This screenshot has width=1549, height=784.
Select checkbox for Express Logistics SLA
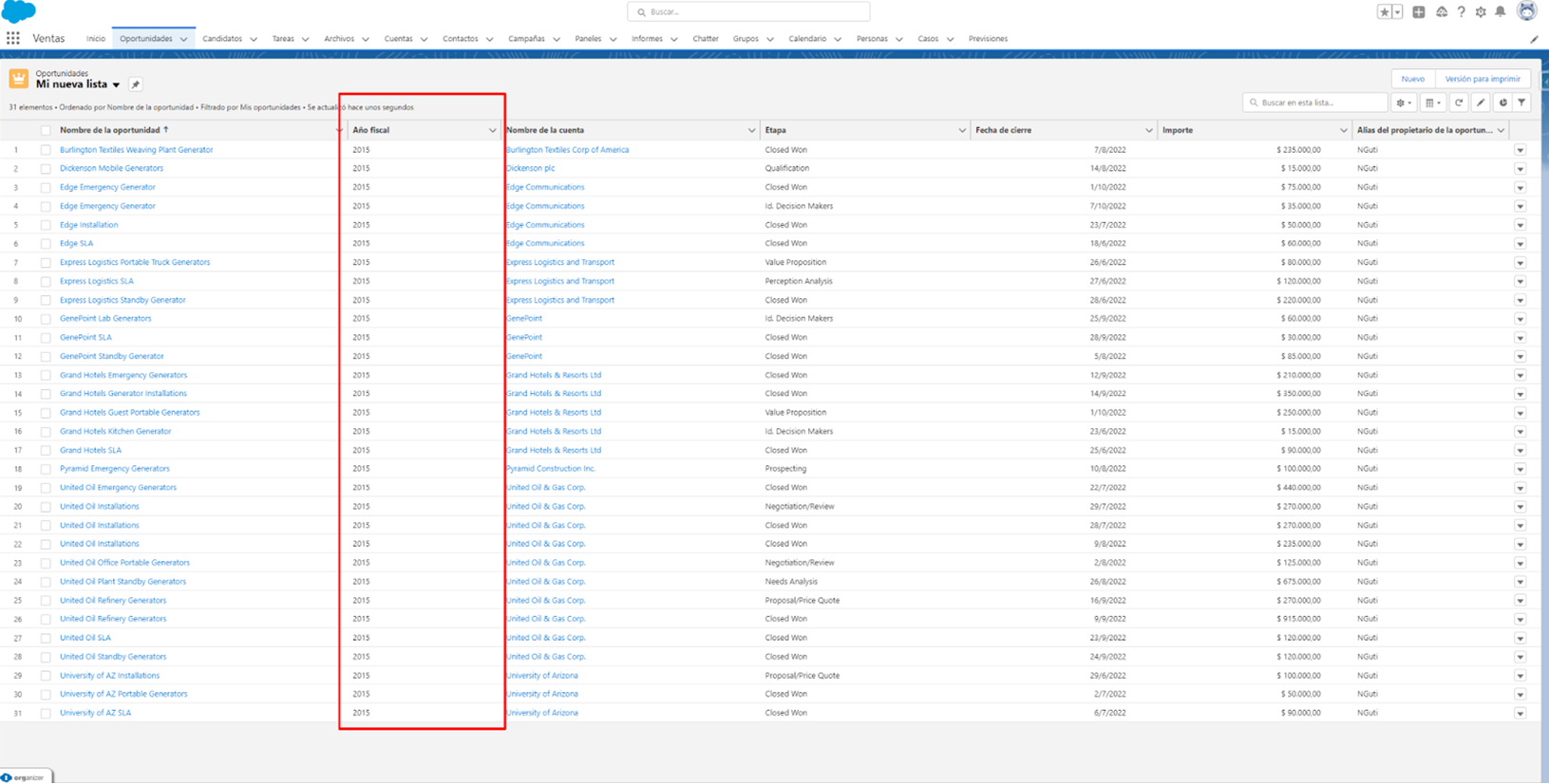[x=46, y=281]
